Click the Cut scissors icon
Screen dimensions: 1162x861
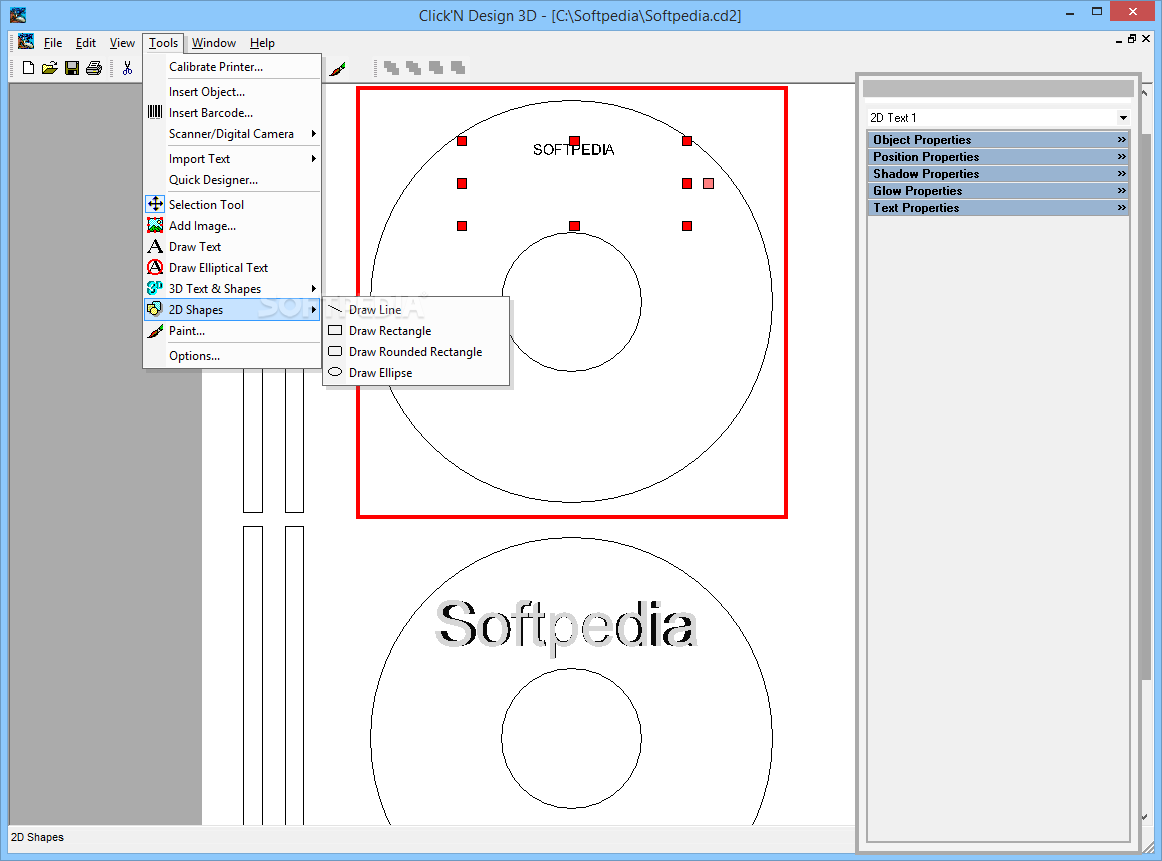[x=127, y=68]
